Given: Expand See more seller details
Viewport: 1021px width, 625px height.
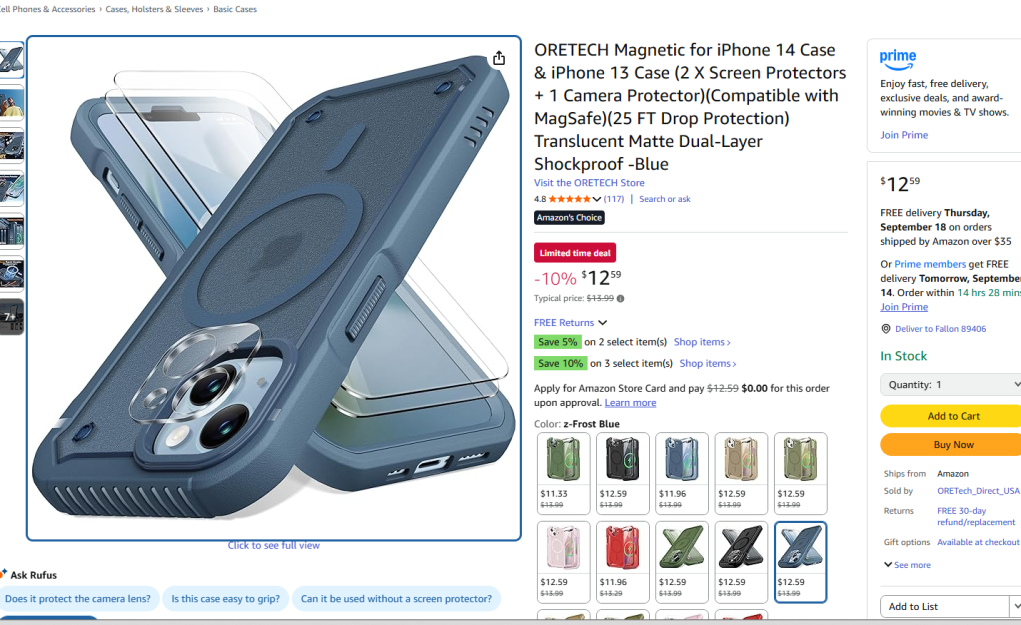Looking at the screenshot, I should (907, 564).
